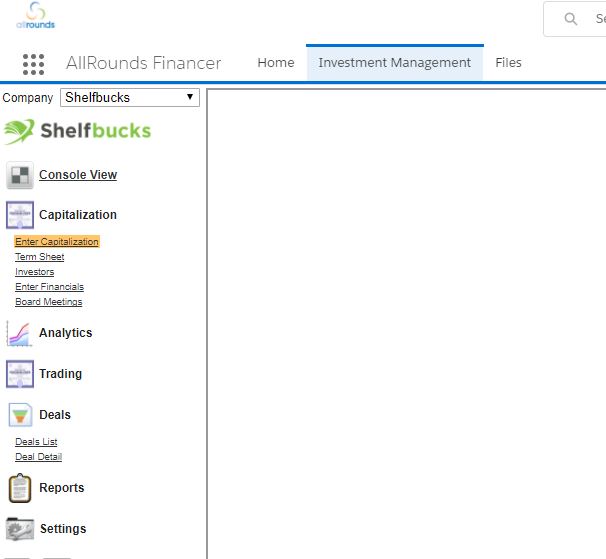Click the AllRounds Financer app name

(x=143, y=63)
